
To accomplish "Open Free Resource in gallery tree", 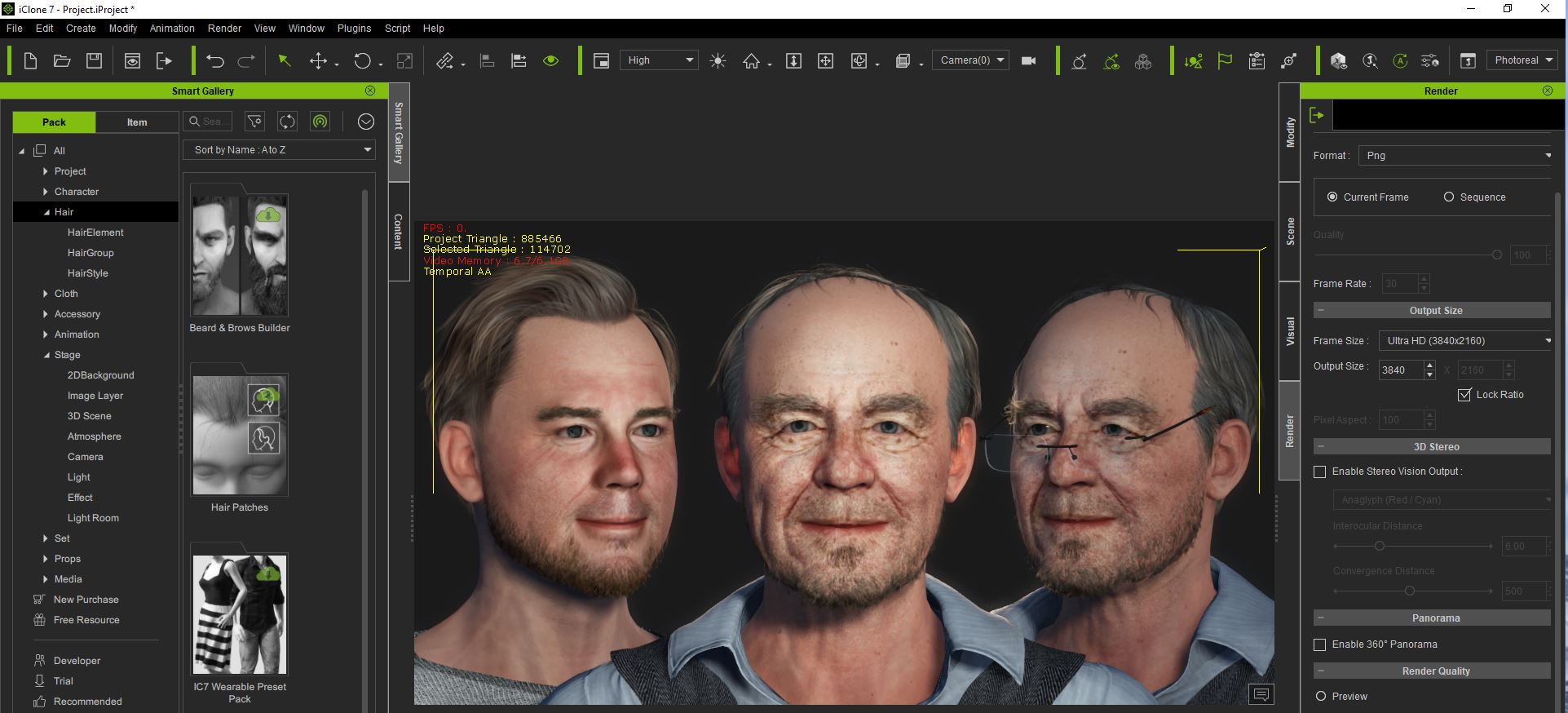I will (x=86, y=620).
